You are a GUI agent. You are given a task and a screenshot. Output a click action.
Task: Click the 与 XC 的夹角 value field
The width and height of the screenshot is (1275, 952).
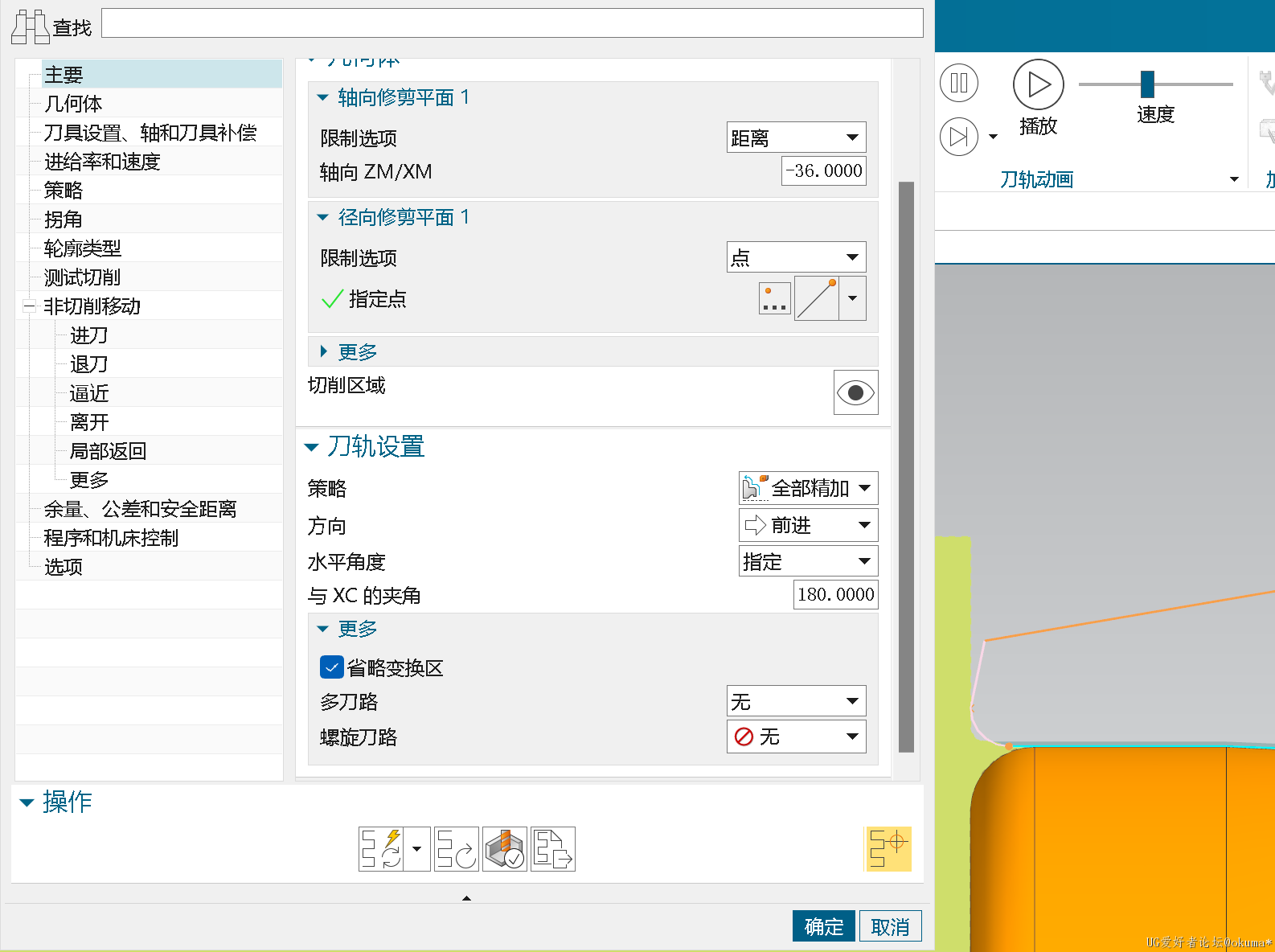(836, 594)
